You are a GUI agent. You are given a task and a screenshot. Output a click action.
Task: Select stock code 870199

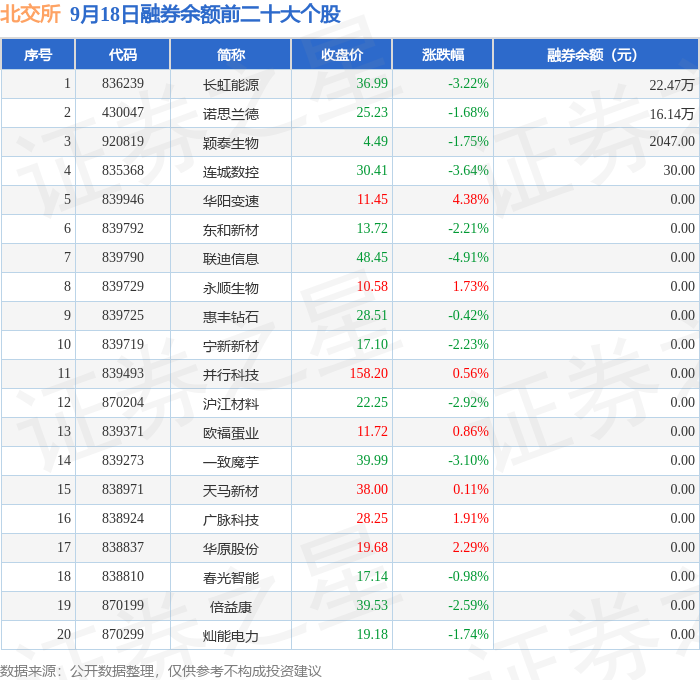click(123, 606)
